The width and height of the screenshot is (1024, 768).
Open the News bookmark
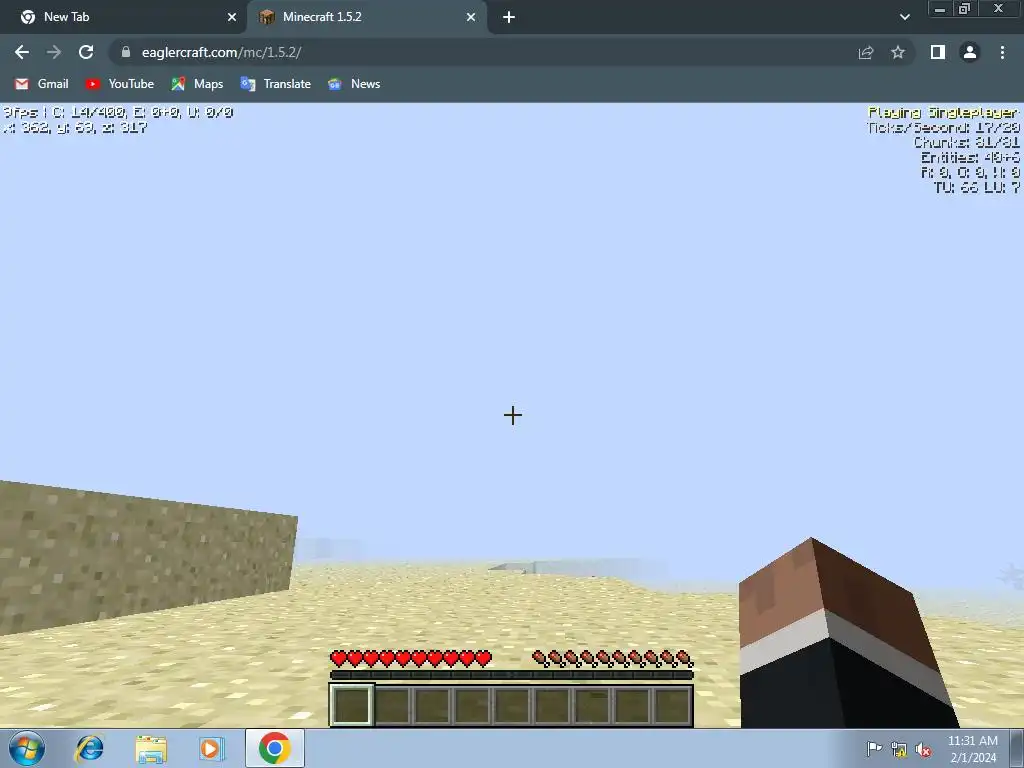tap(354, 84)
